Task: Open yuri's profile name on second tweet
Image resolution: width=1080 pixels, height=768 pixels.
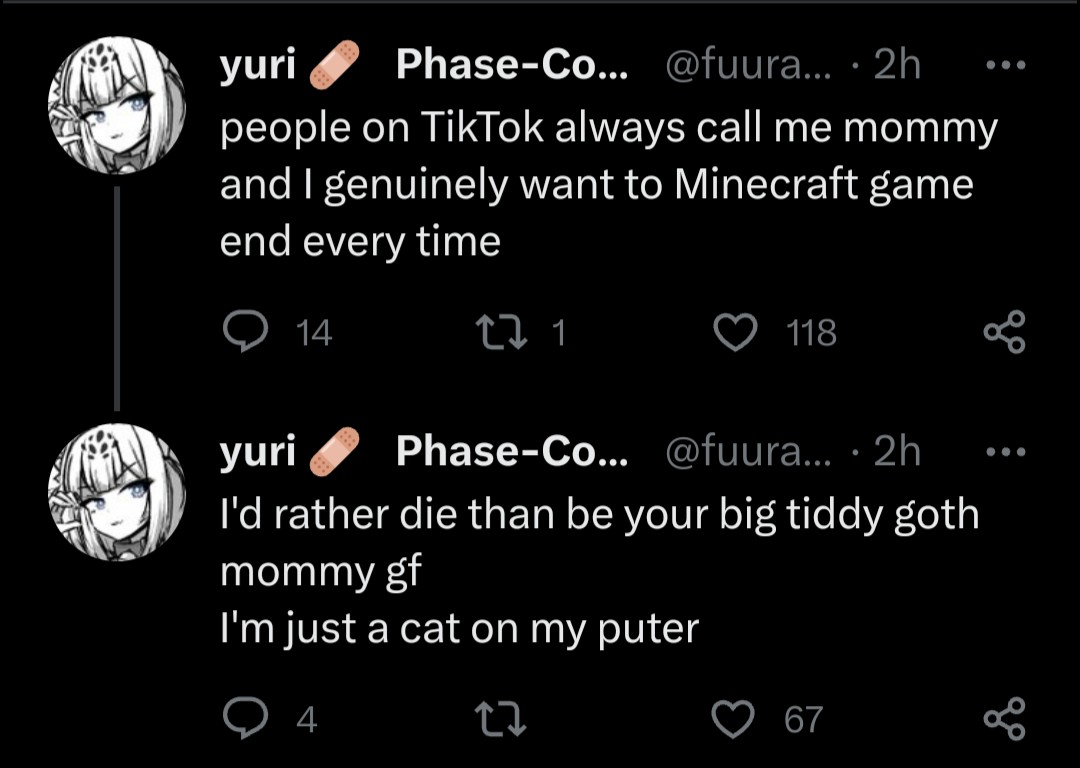Action: 258,452
